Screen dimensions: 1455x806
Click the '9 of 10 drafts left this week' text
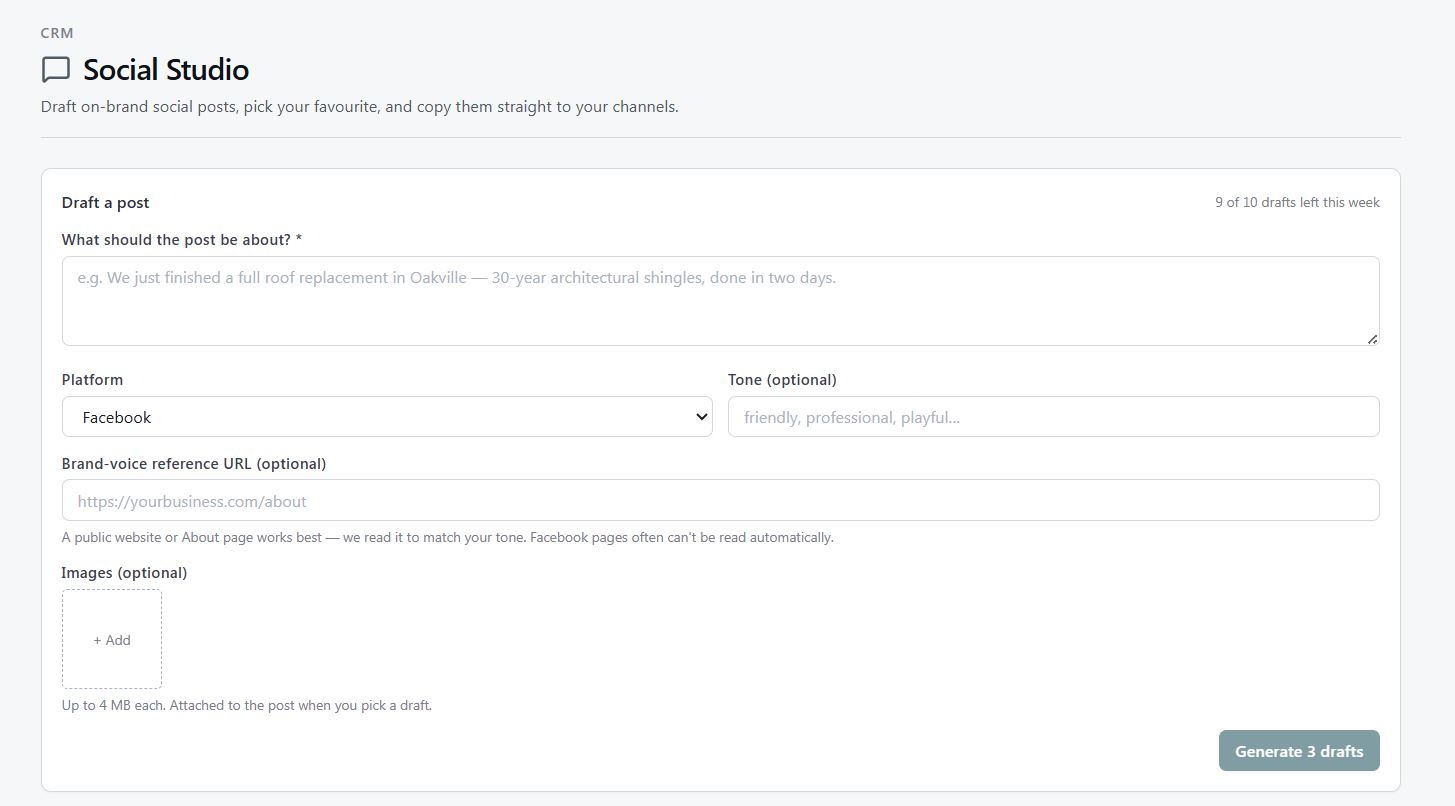1297,202
